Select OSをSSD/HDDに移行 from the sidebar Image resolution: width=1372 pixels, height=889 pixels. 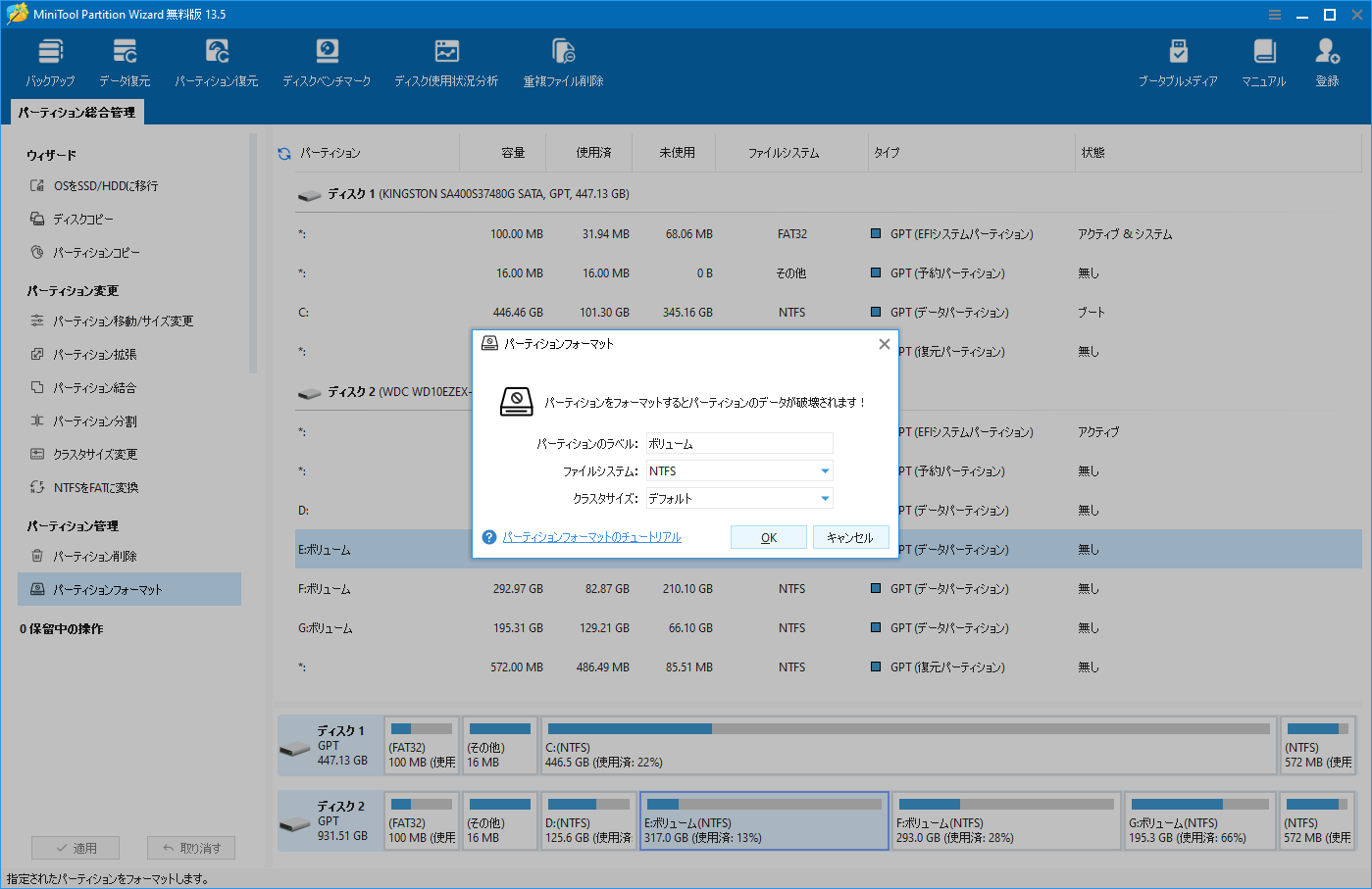(x=87, y=182)
